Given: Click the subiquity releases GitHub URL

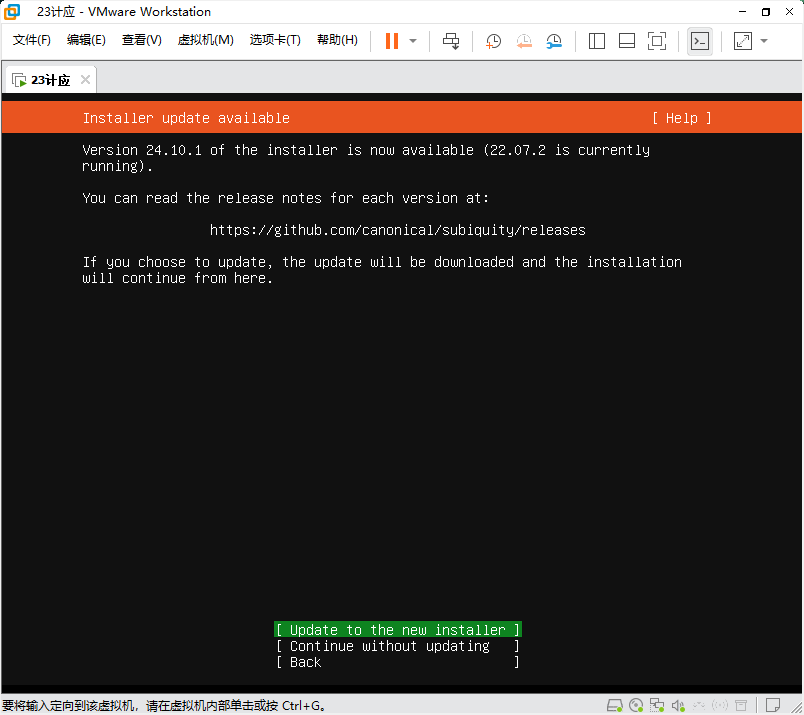Looking at the screenshot, I should [397, 230].
